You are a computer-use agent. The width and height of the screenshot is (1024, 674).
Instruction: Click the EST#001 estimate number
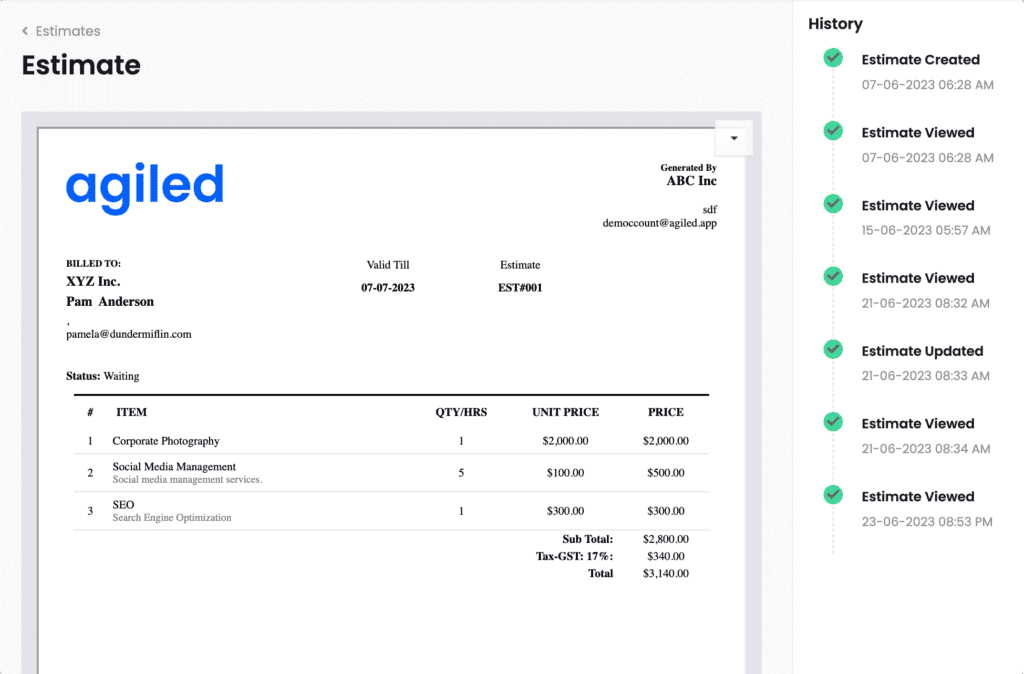pos(520,288)
